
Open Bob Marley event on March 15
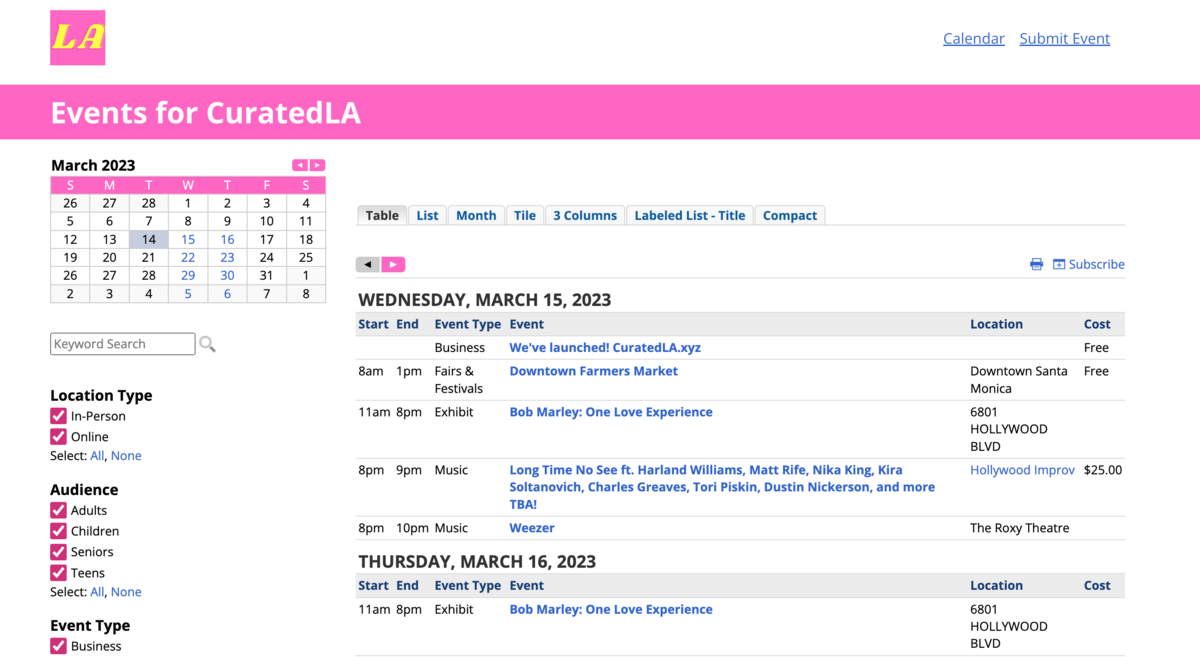point(611,412)
